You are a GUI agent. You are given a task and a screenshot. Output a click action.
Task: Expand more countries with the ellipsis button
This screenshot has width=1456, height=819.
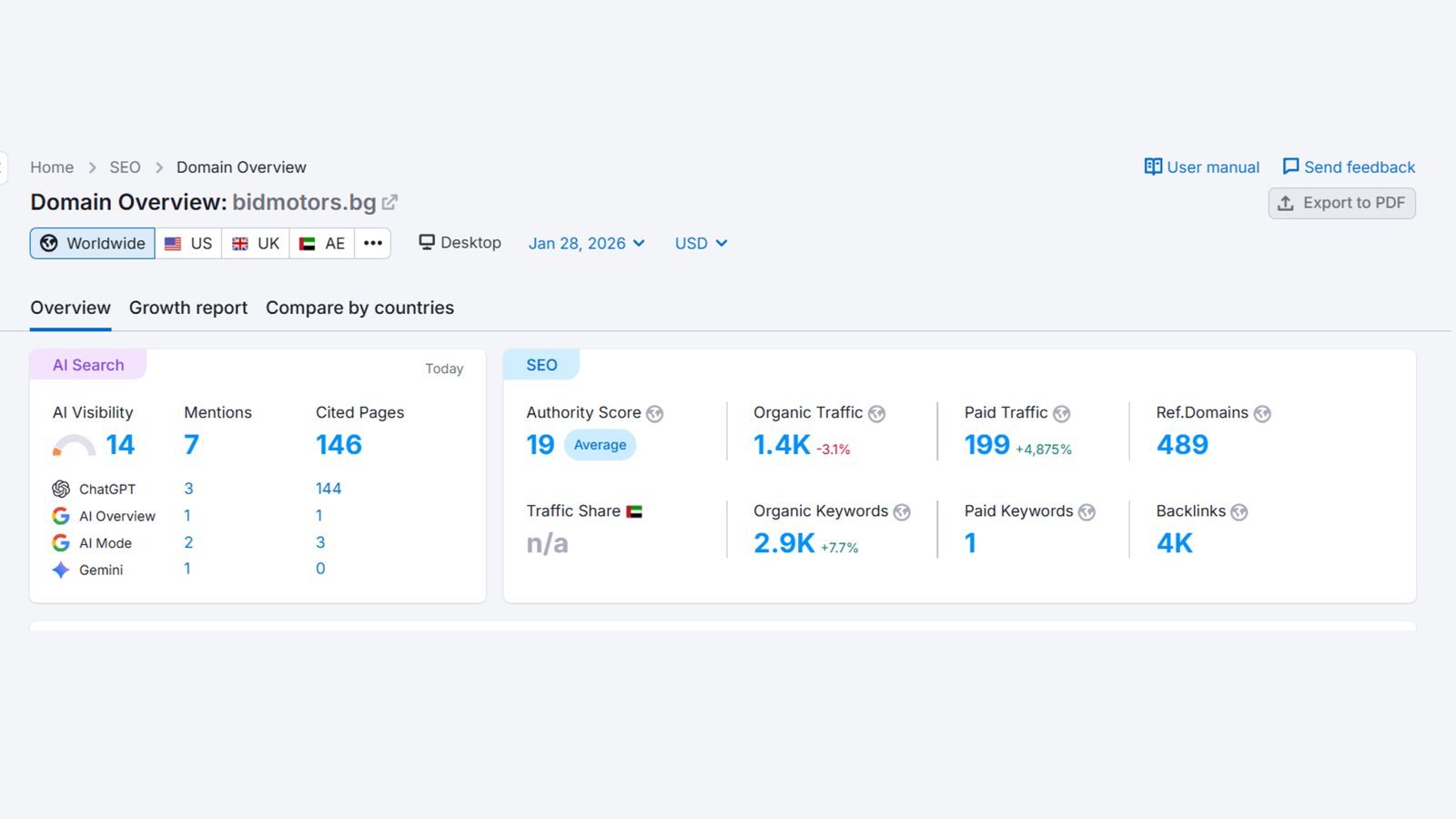point(372,243)
